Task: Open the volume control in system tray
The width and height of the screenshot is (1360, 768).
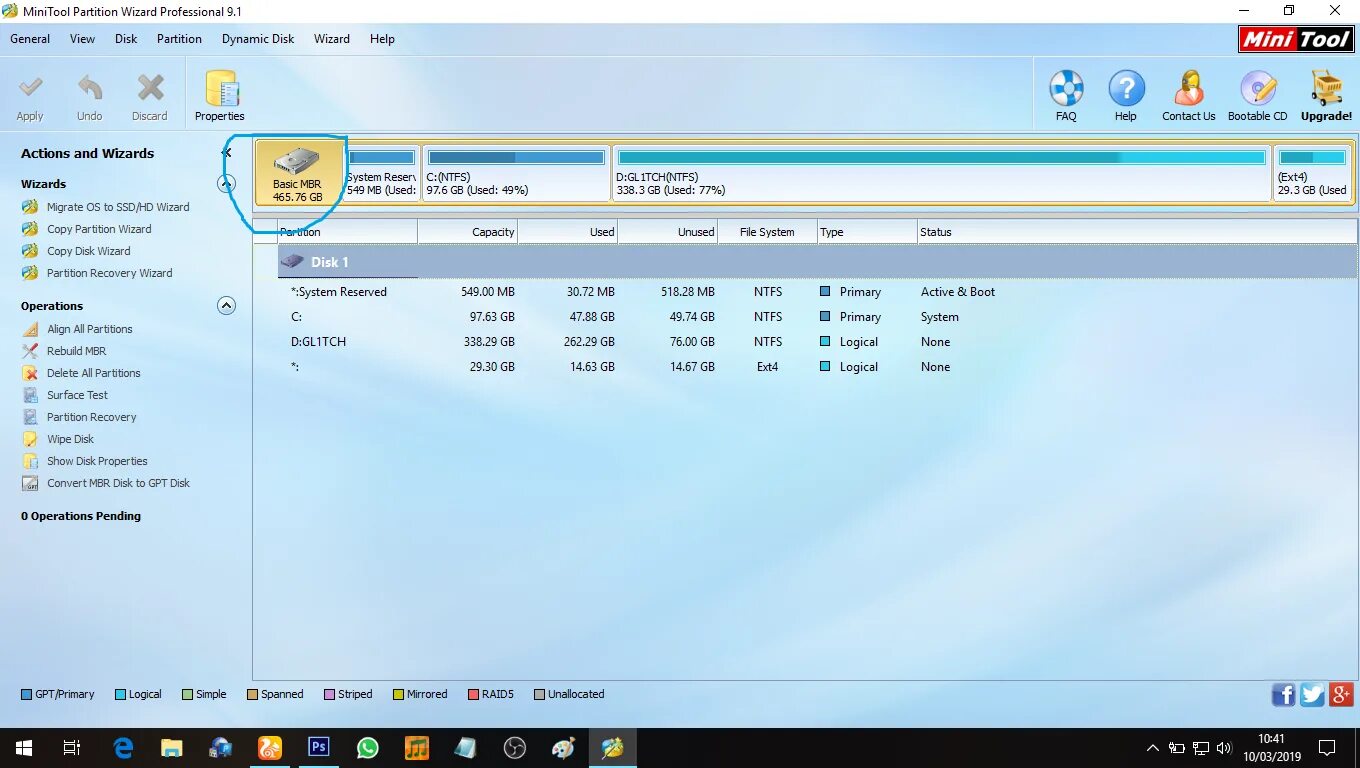Action: (1225, 748)
